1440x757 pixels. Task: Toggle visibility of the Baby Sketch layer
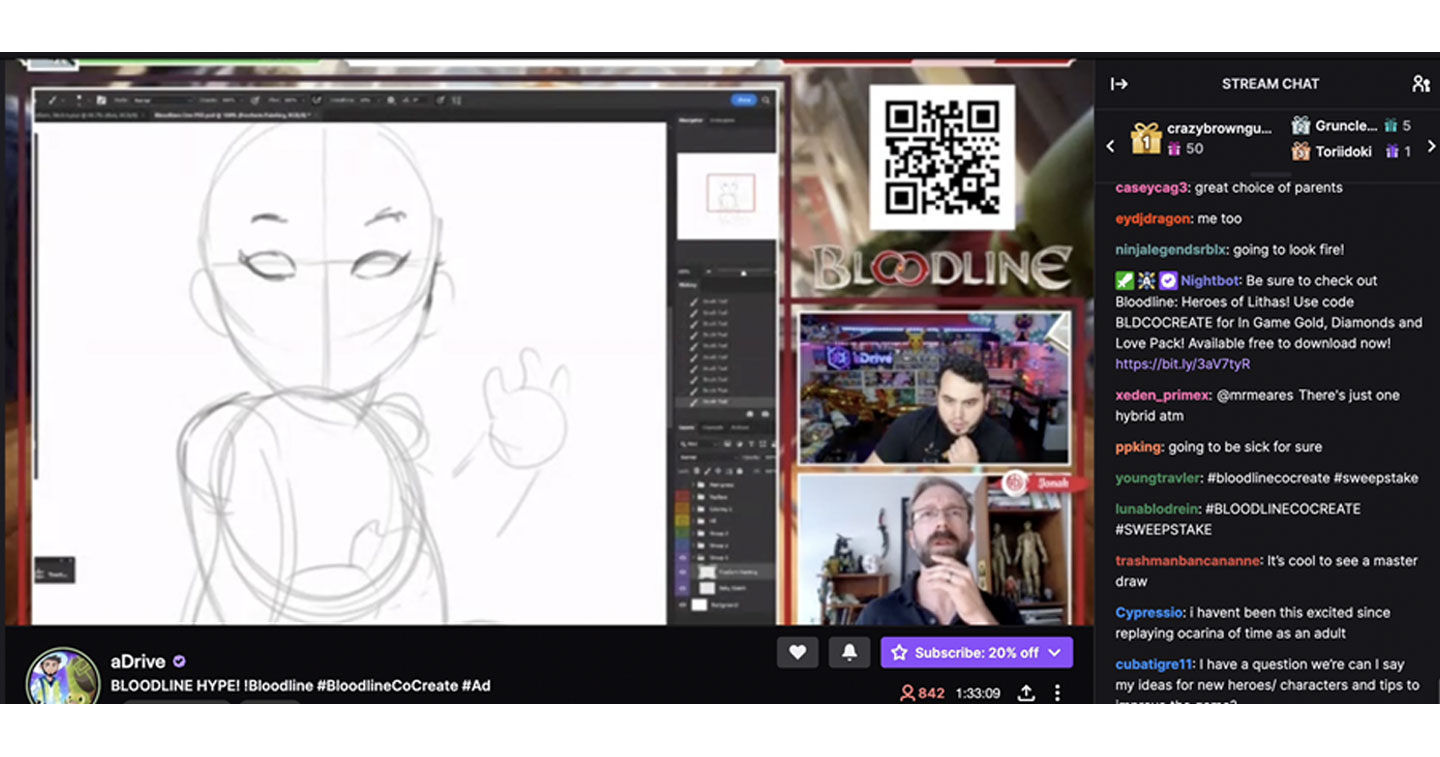682,588
